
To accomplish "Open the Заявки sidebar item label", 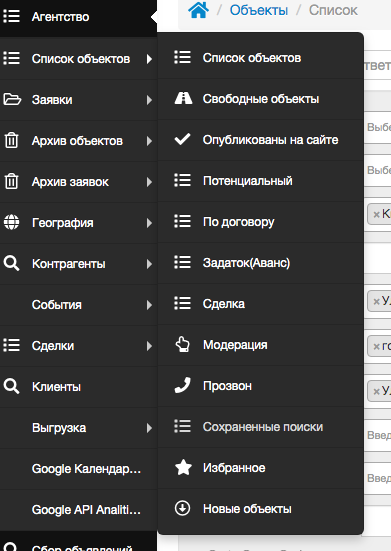I will [x=52, y=100].
